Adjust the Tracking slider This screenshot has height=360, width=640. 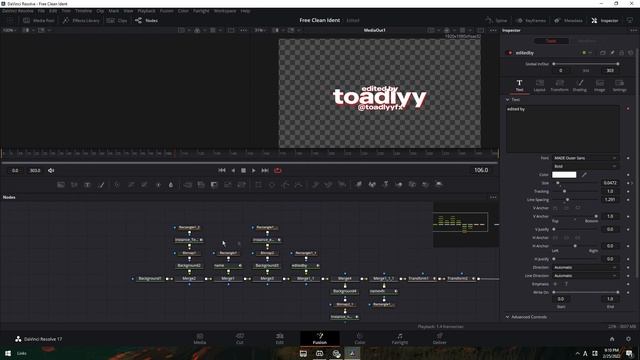pyautogui.click(x=576, y=191)
